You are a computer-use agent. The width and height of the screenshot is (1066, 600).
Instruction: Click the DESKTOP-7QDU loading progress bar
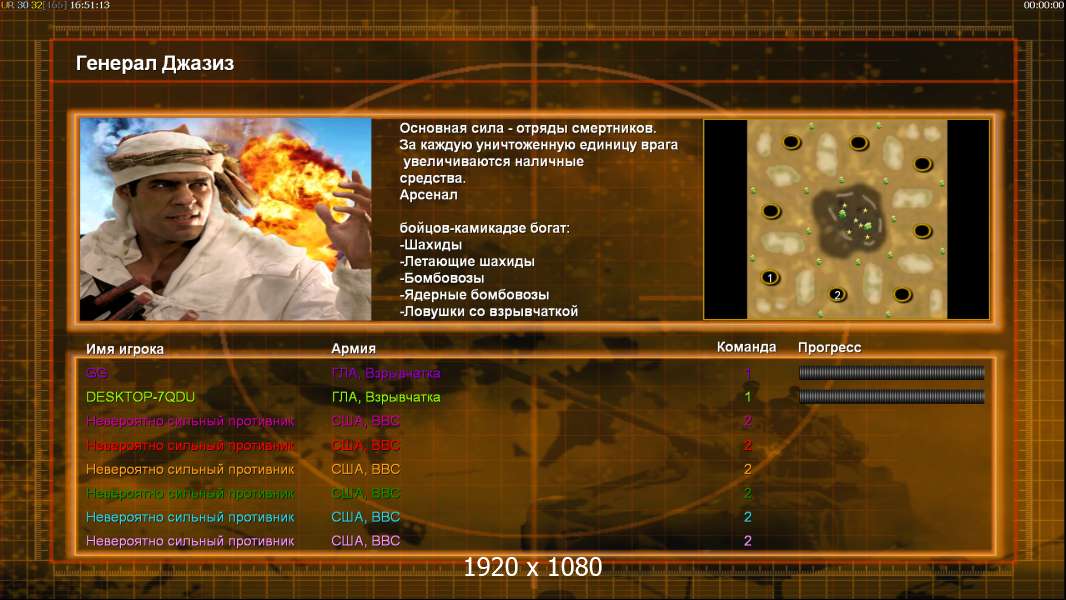tap(891, 397)
